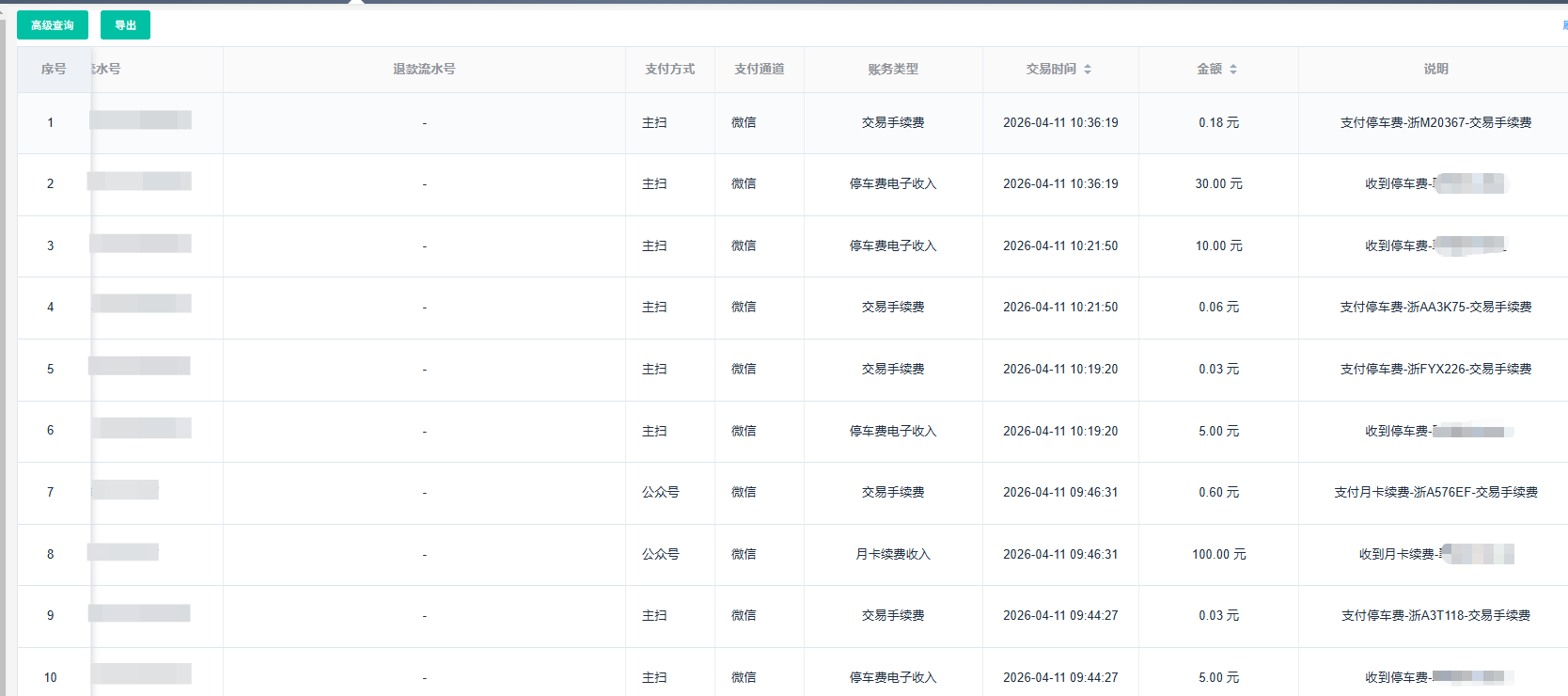Click the 支付方式 column header

pyautogui.click(x=670, y=69)
